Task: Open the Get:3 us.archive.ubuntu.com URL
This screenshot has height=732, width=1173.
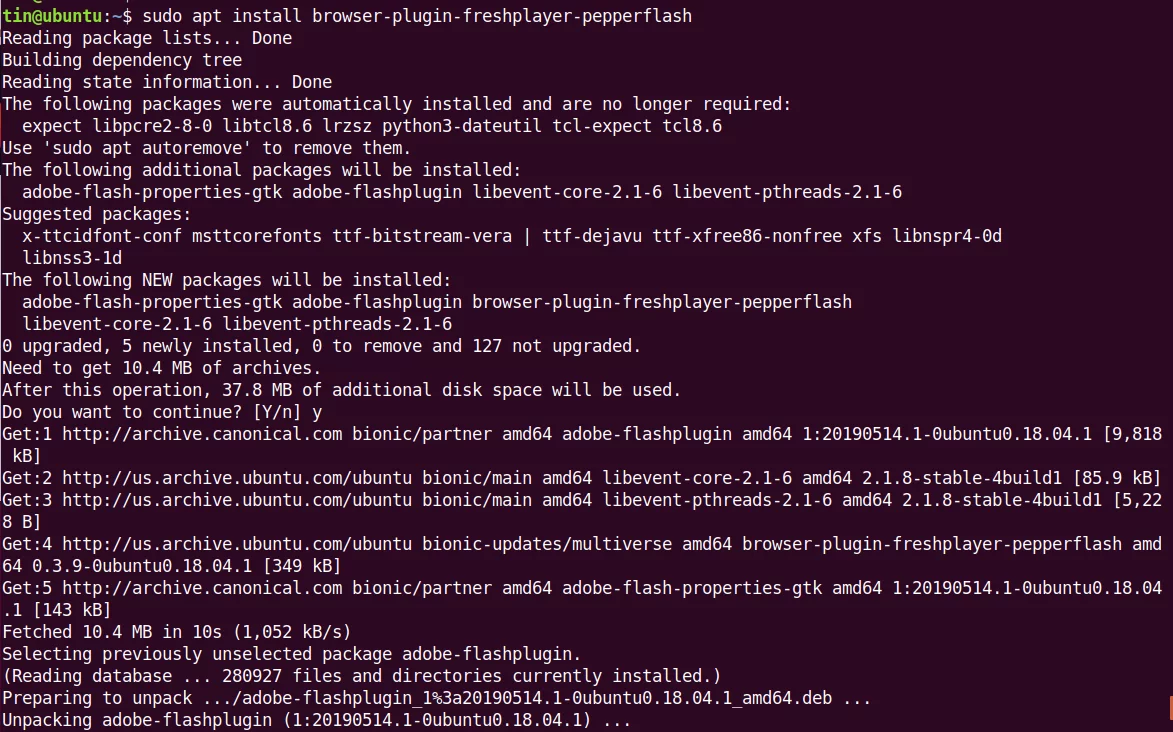Action: (237, 500)
